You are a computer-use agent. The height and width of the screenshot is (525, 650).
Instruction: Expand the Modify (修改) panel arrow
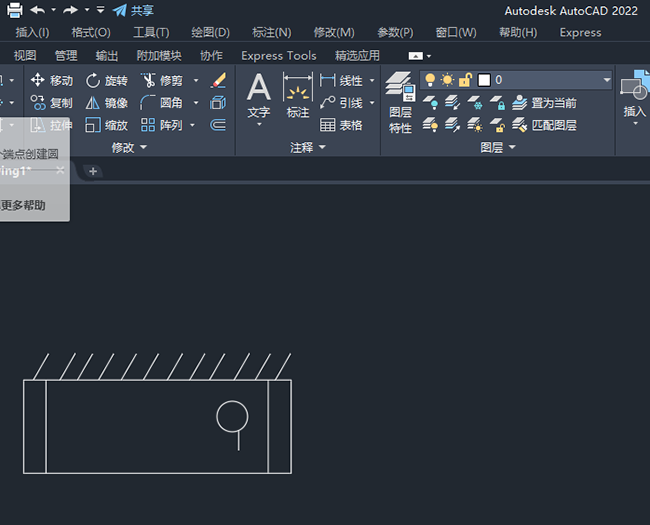[x=143, y=147]
